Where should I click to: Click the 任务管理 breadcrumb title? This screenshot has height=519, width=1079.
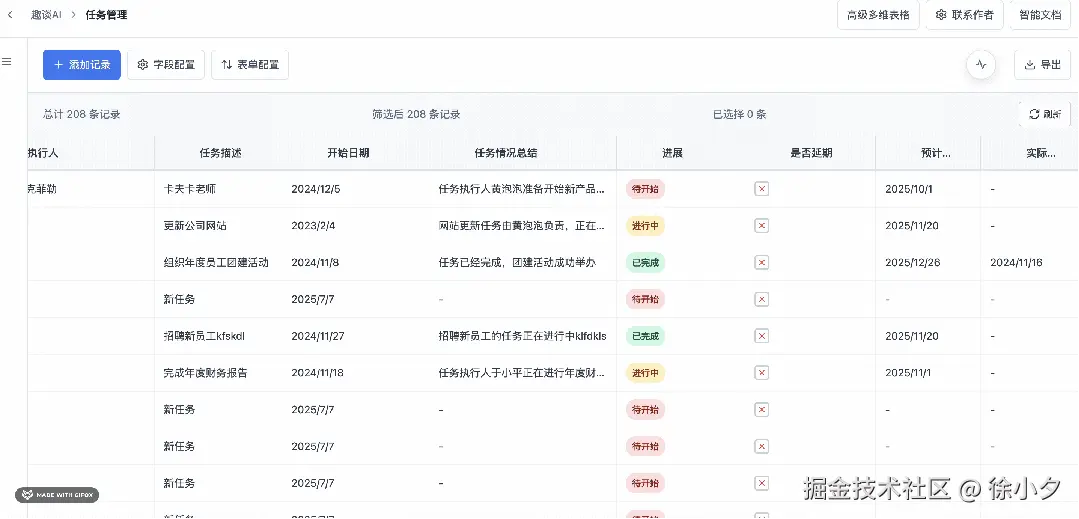click(x=106, y=14)
